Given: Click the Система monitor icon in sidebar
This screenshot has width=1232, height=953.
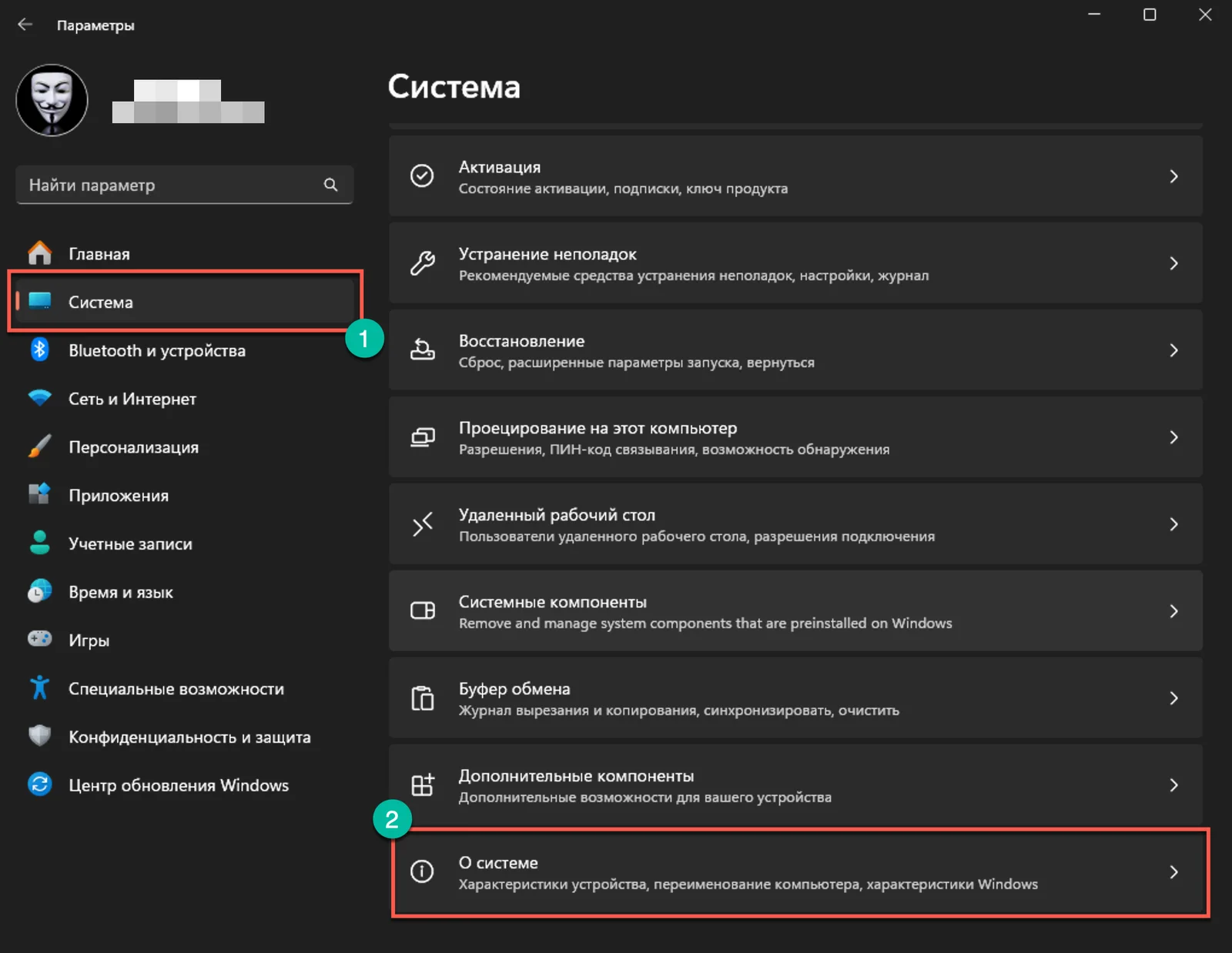Looking at the screenshot, I should coord(39,301).
